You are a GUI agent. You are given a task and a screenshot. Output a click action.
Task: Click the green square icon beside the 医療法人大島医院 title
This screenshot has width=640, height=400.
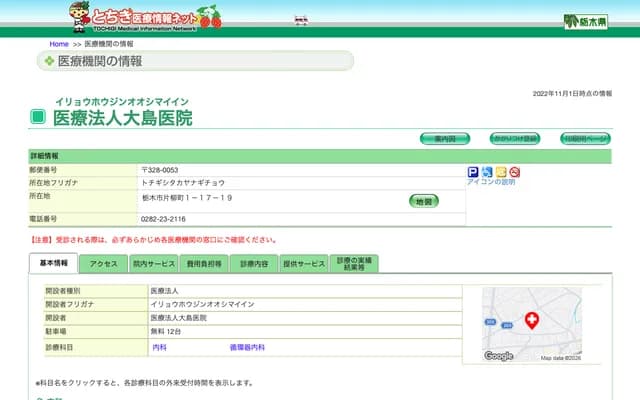click(38, 117)
